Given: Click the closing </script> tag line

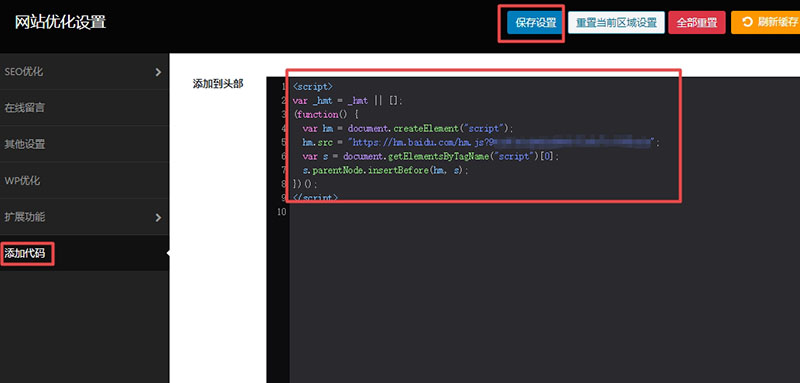Looking at the screenshot, I should (315, 197).
